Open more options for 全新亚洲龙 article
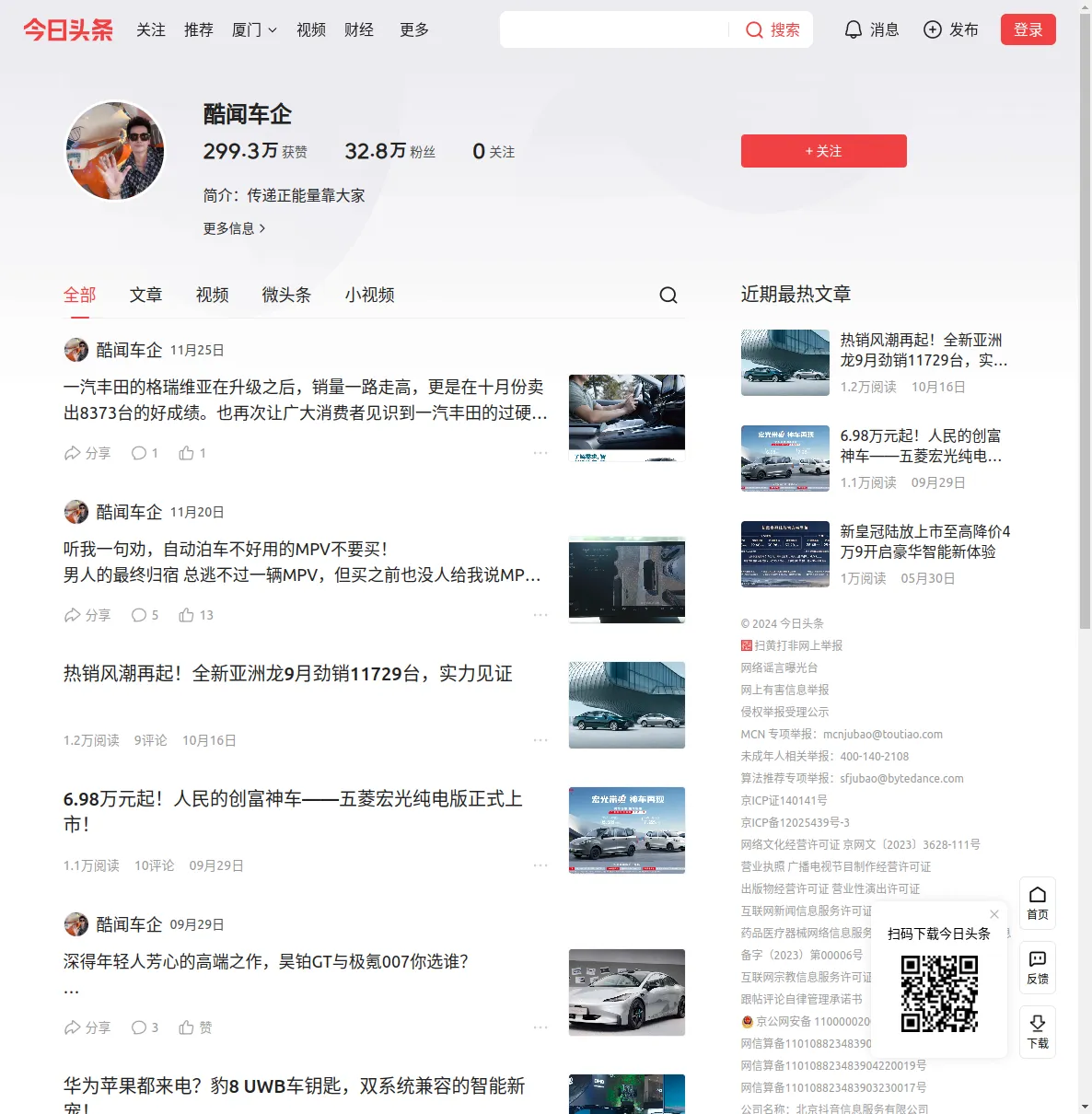Screen dimensions: 1092x1114 (x=540, y=740)
